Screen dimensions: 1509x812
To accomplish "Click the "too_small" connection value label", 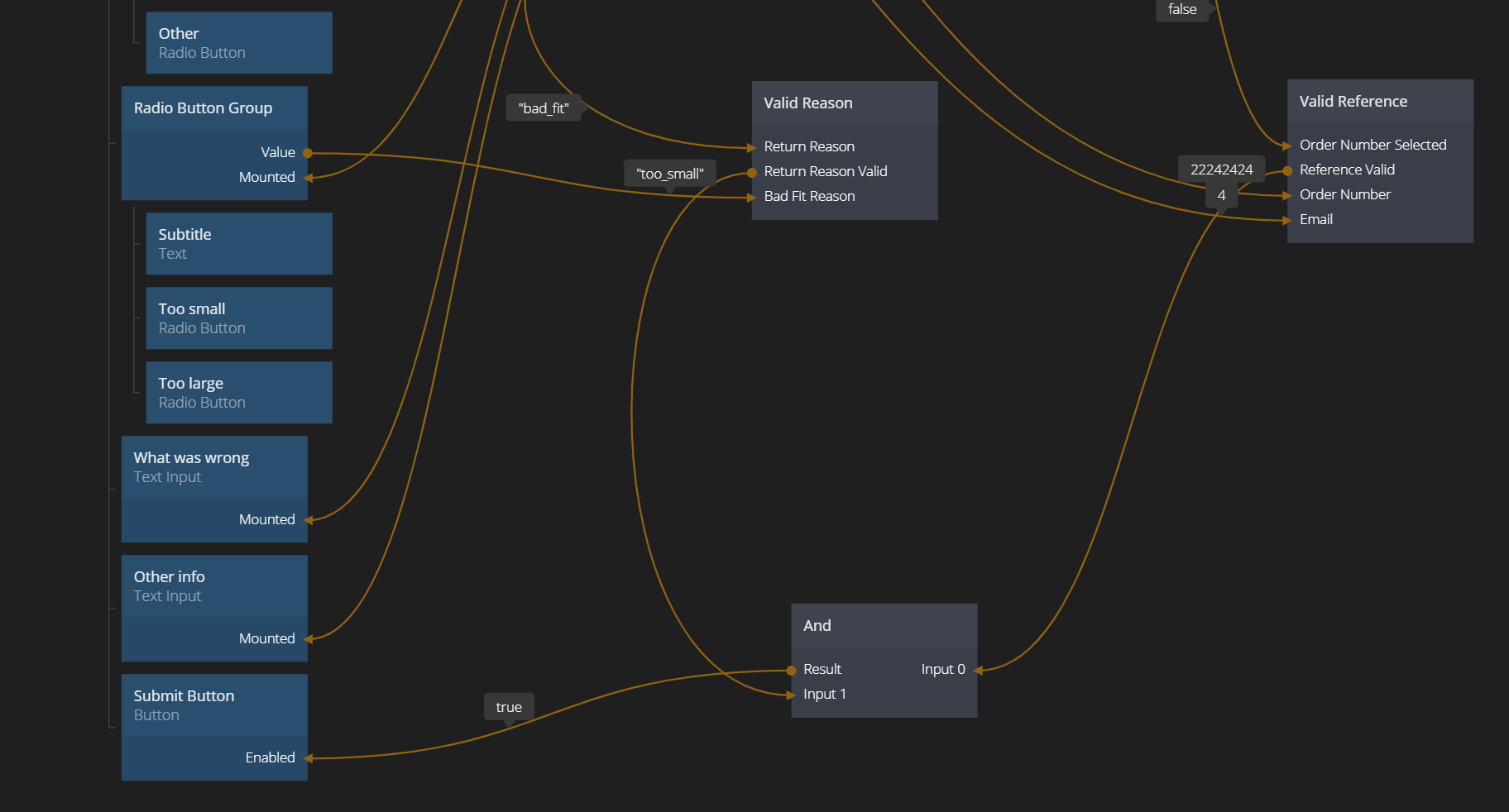I will 669,174.
